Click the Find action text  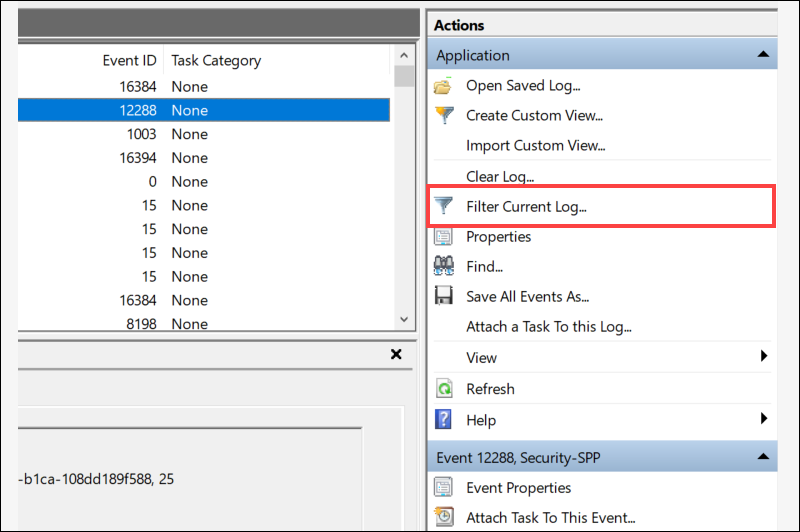[484, 266]
